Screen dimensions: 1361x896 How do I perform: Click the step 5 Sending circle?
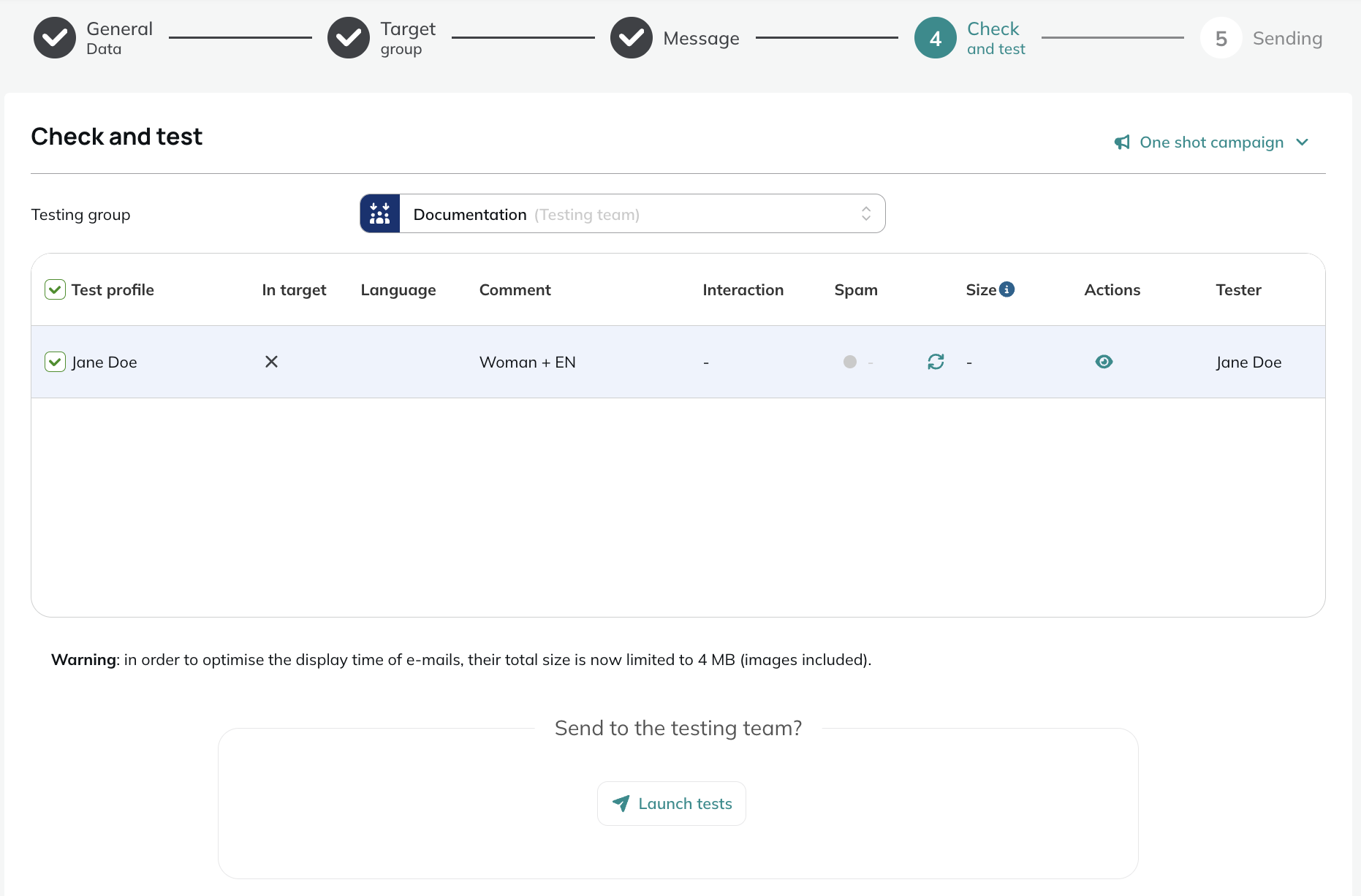pos(1221,38)
